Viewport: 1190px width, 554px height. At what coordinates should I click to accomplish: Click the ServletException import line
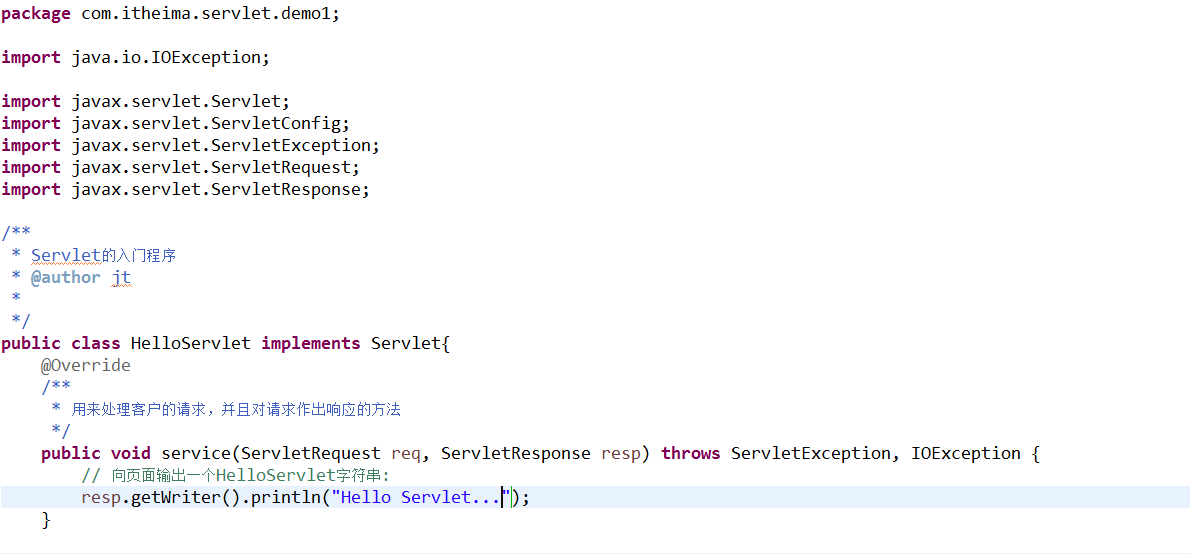click(190, 146)
